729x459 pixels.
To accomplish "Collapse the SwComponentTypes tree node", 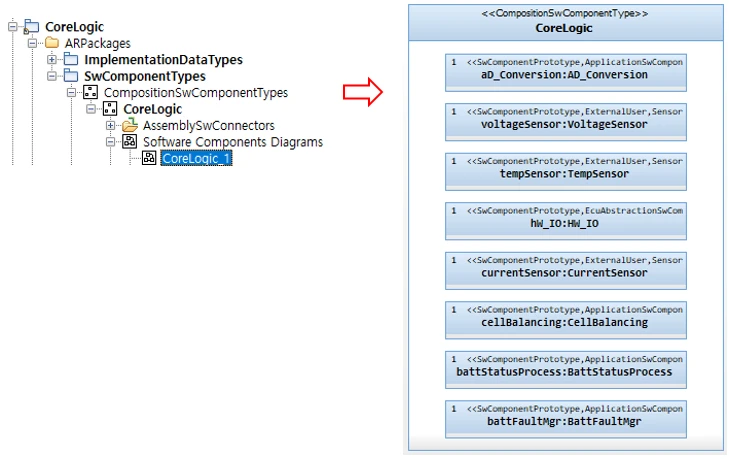I will tap(52, 76).
